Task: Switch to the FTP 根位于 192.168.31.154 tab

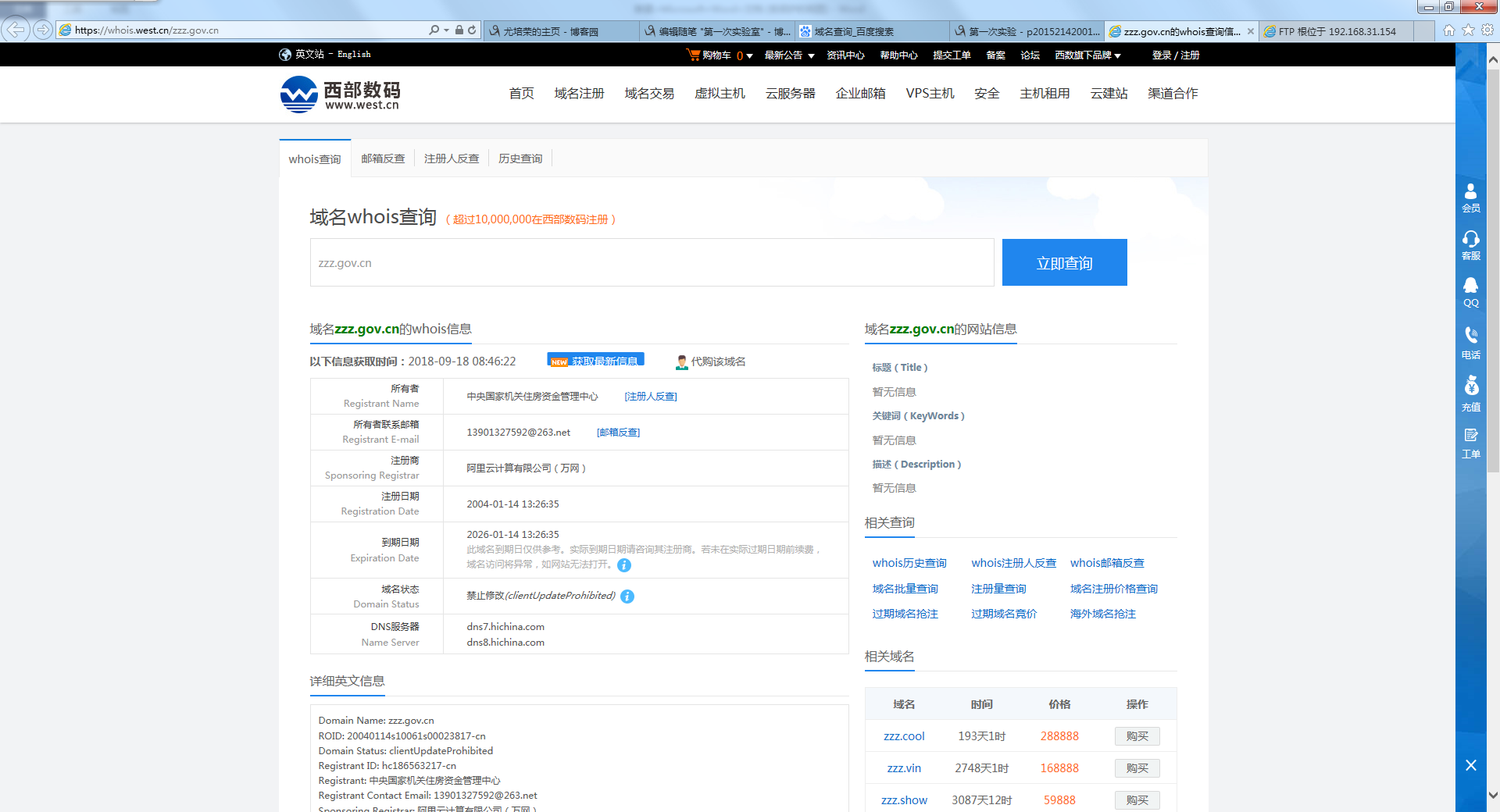Action: pyautogui.click(x=1337, y=31)
